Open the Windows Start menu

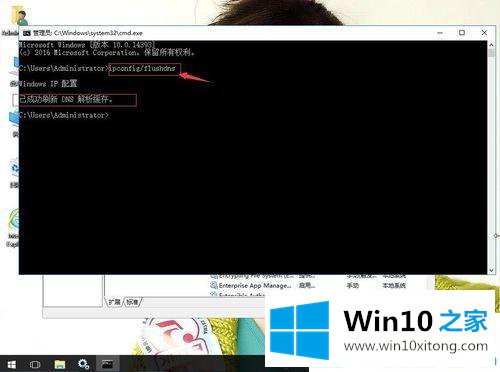[12, 364]
